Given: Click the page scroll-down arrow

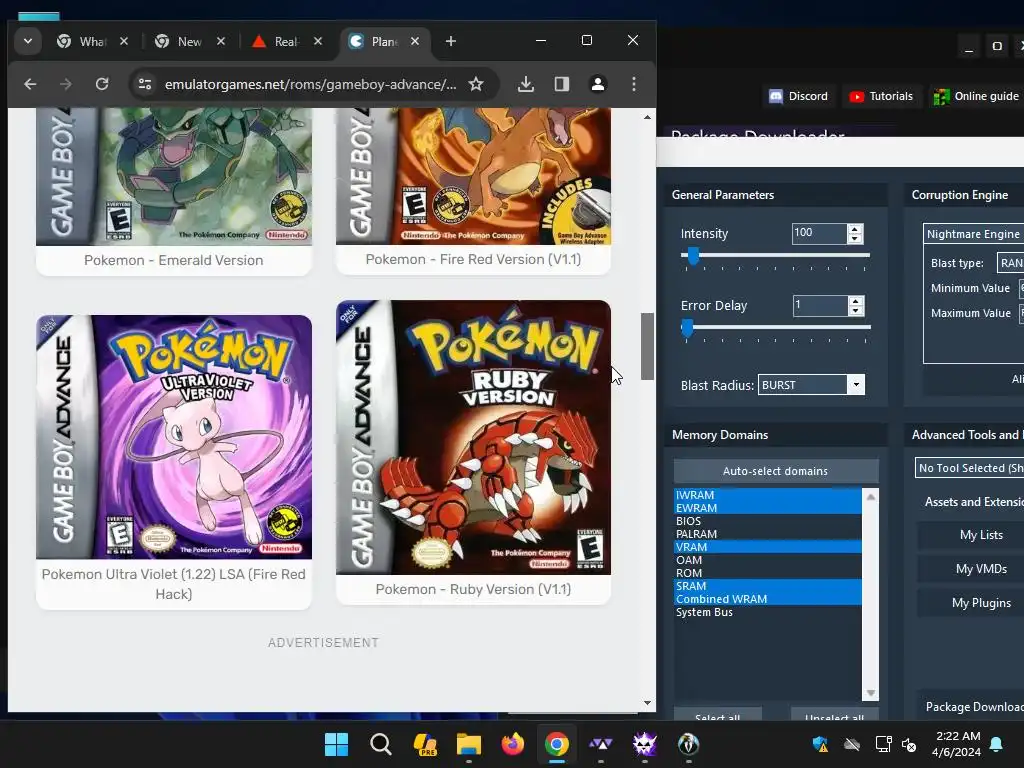Looking at the screenshot, I should [x=647, y=703].
